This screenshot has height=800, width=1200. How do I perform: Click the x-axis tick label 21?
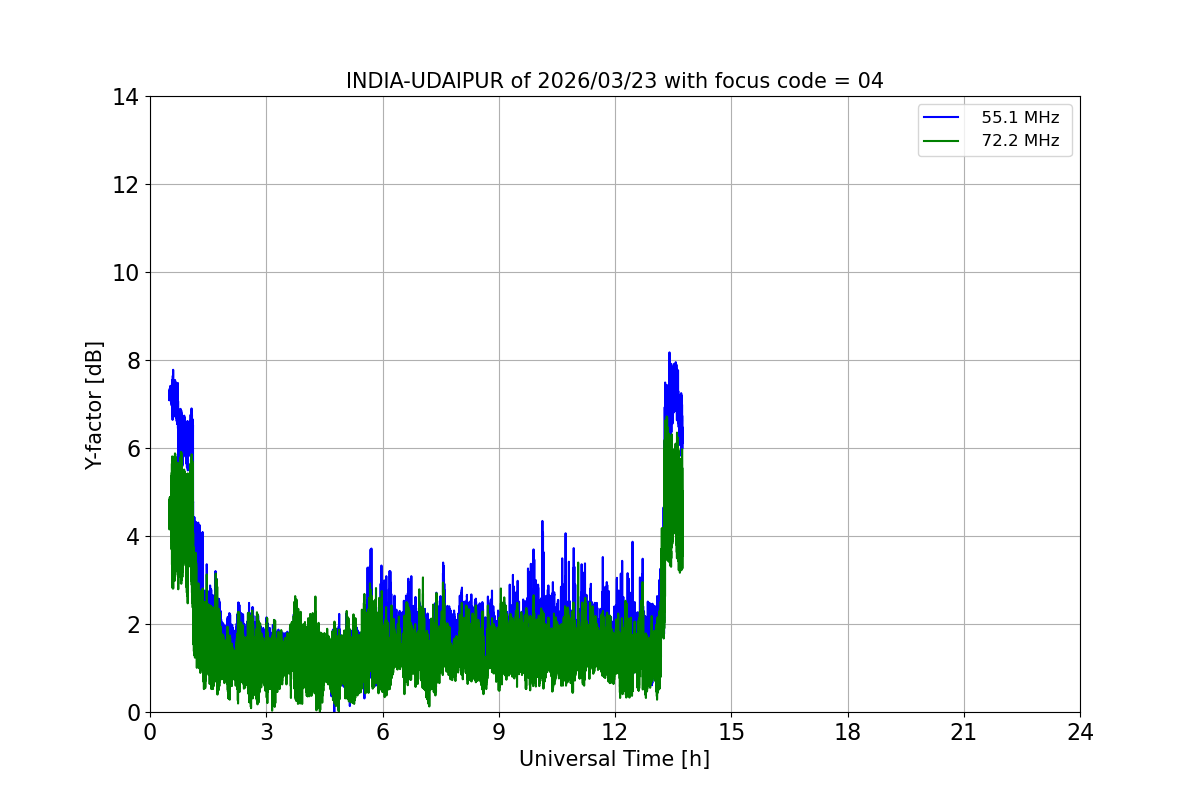click(x=964, y=732)
